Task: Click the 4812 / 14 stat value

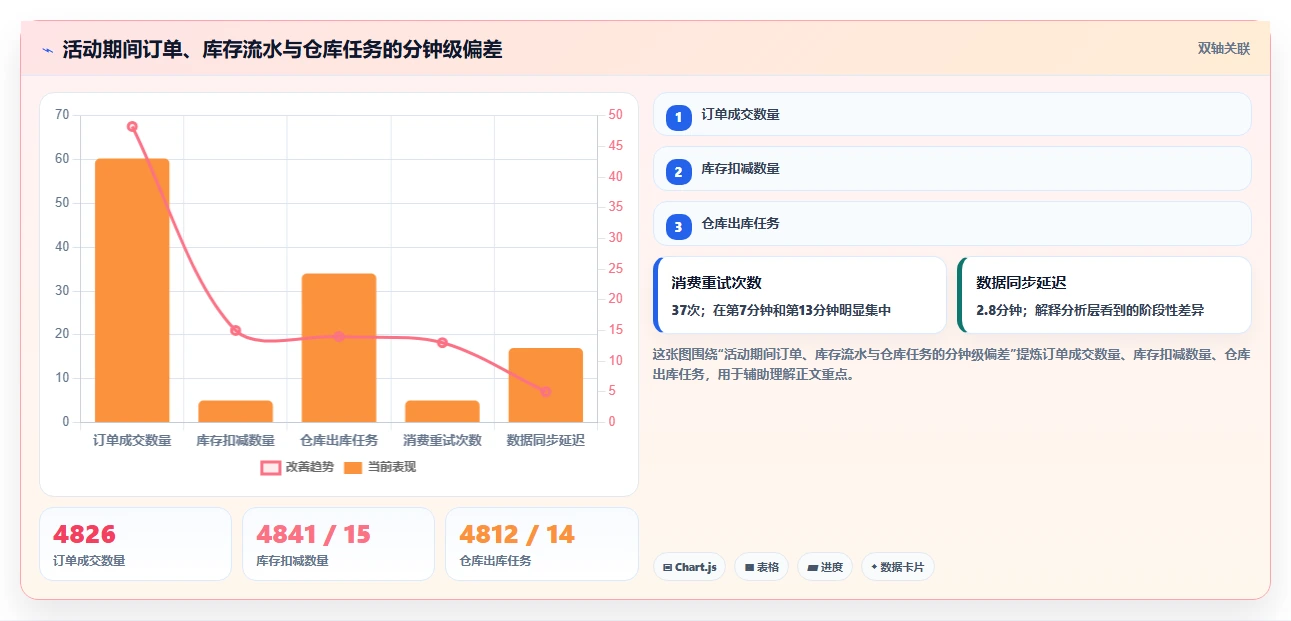Action: coord(517,534)
